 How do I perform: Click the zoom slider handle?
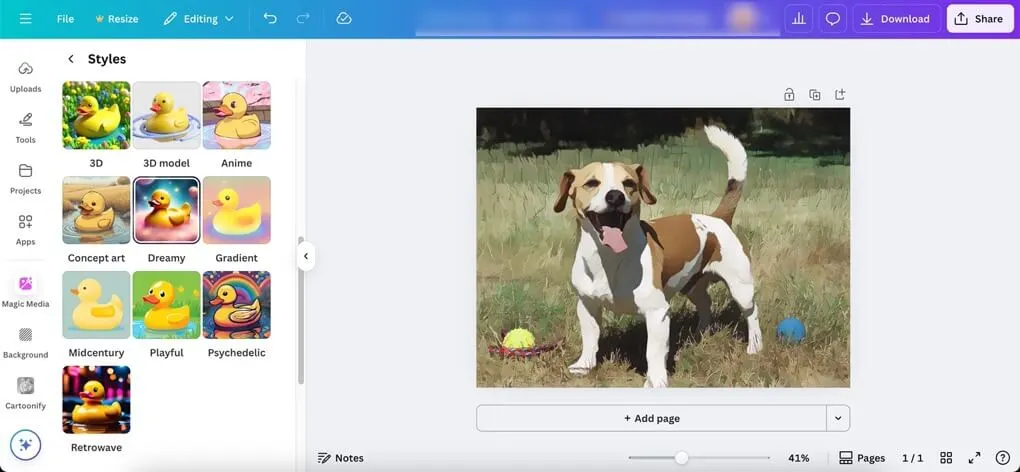tap(681, 458)
